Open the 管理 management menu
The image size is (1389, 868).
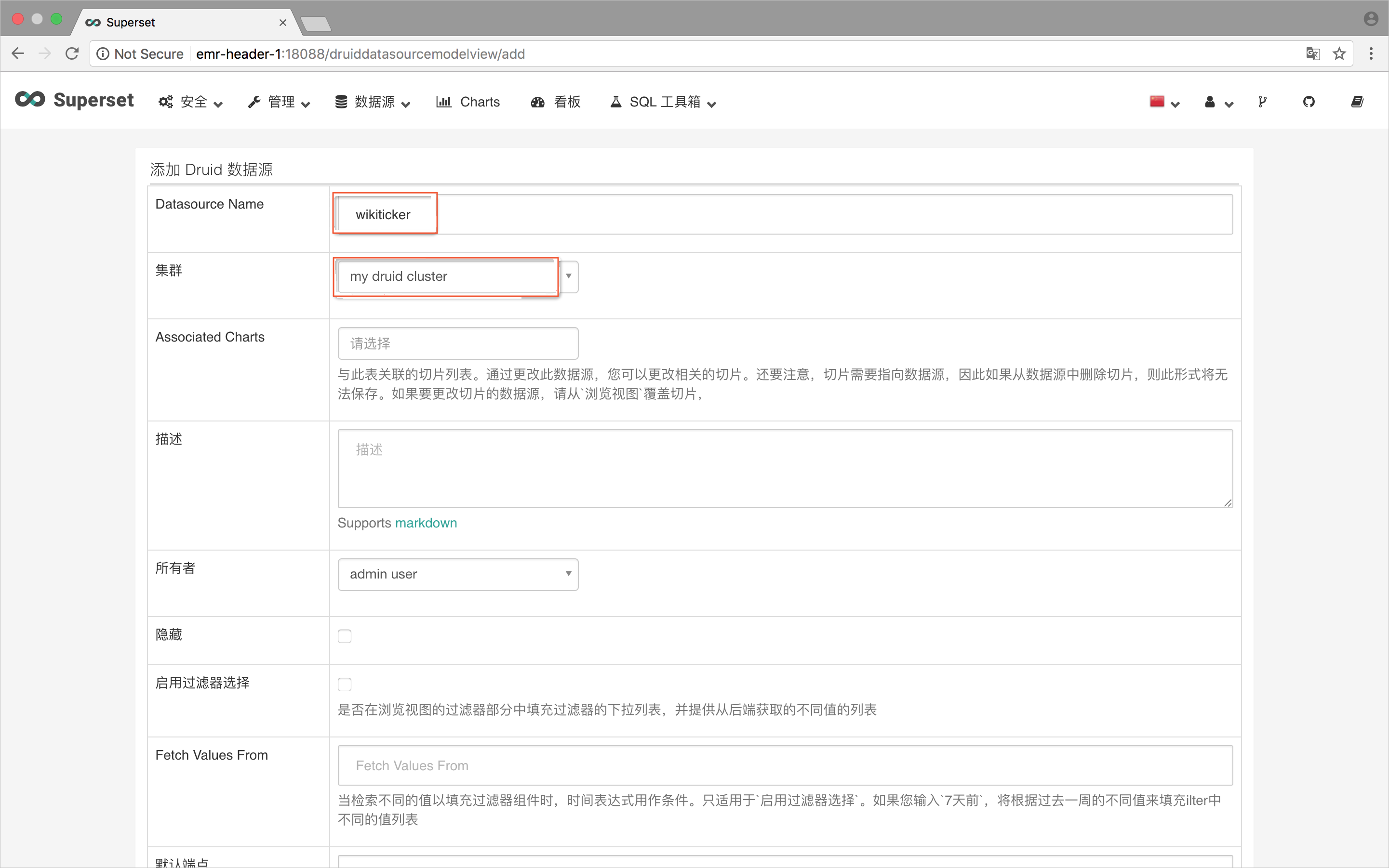(x=277, y=102)
